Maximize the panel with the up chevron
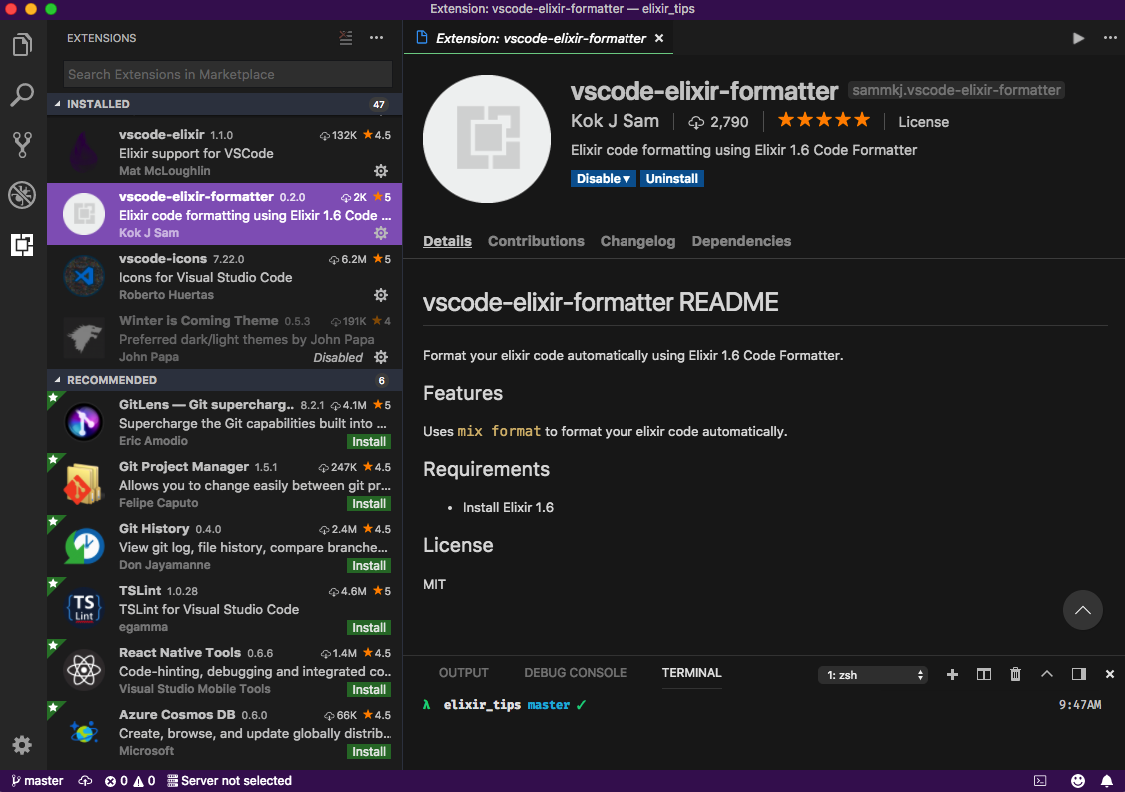Image resolution: width=1125 pixels, height=792 pixels. click(1047, 675)
